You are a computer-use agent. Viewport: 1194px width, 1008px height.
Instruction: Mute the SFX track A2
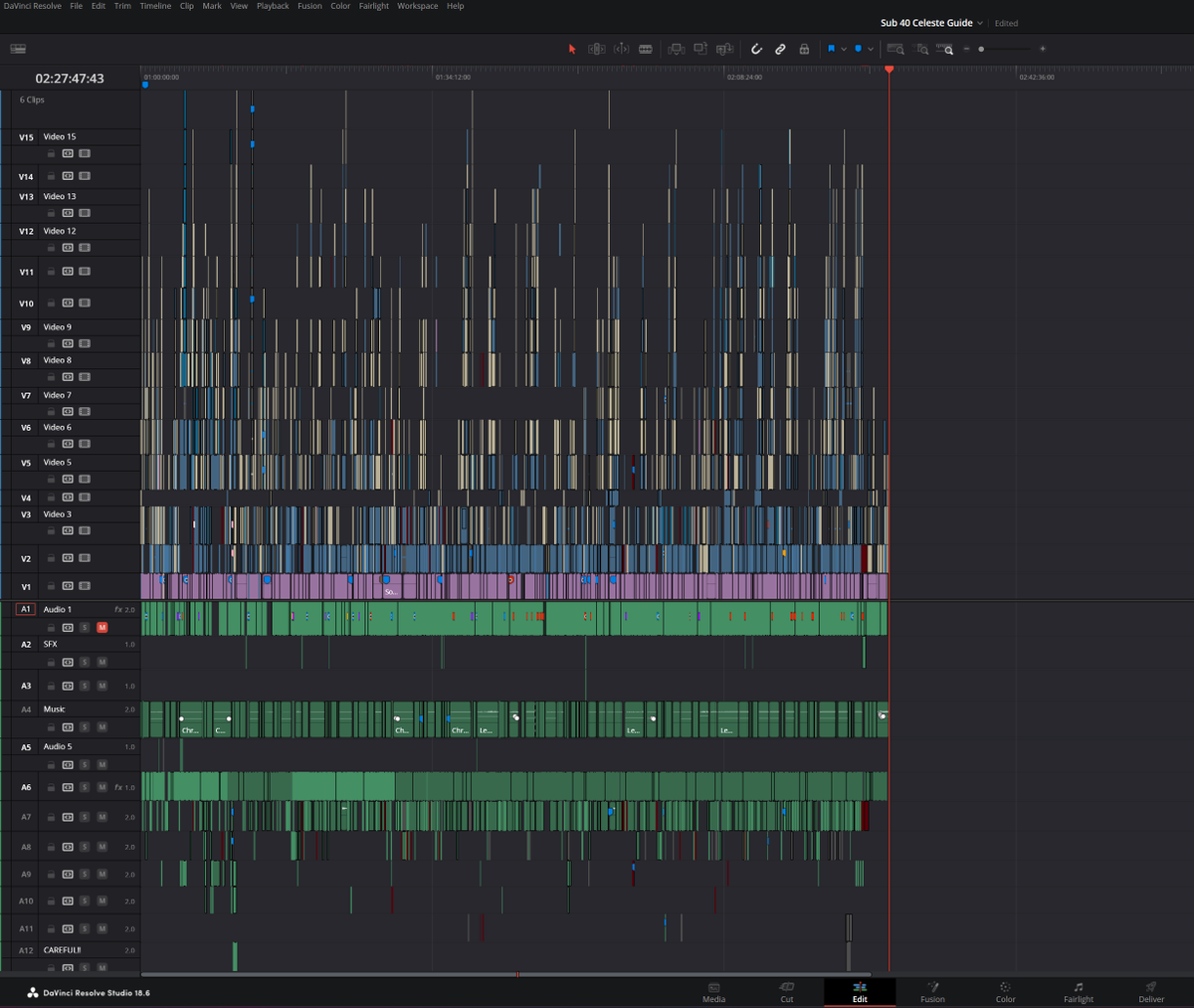[x=101, y=662]
